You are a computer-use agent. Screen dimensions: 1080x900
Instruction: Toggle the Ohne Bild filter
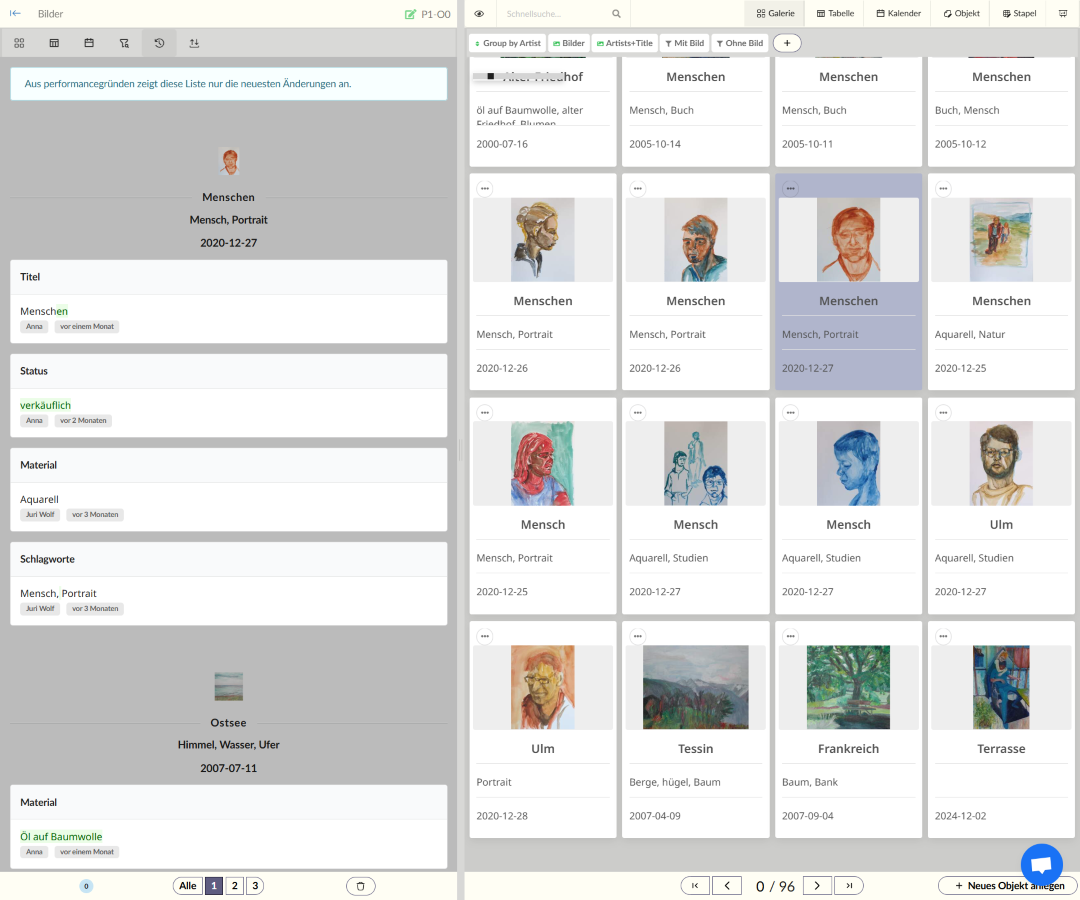click(740, 43)
